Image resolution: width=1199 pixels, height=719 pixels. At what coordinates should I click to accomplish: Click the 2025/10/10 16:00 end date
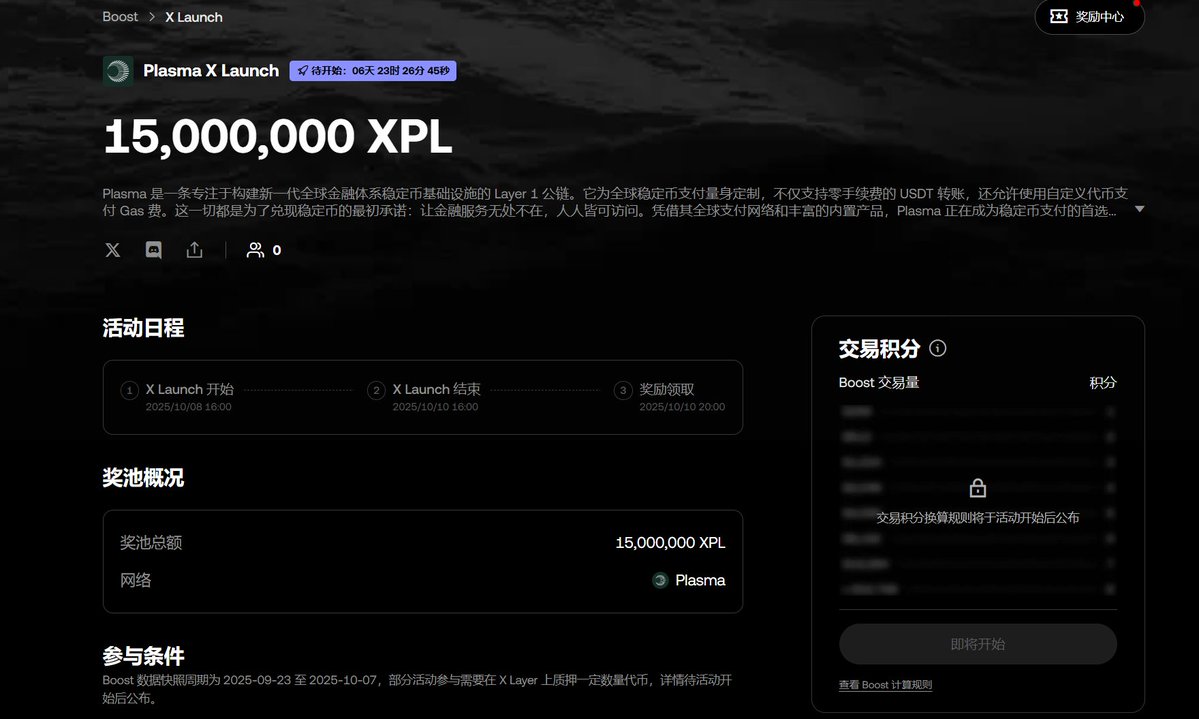[x=435, y=407]
